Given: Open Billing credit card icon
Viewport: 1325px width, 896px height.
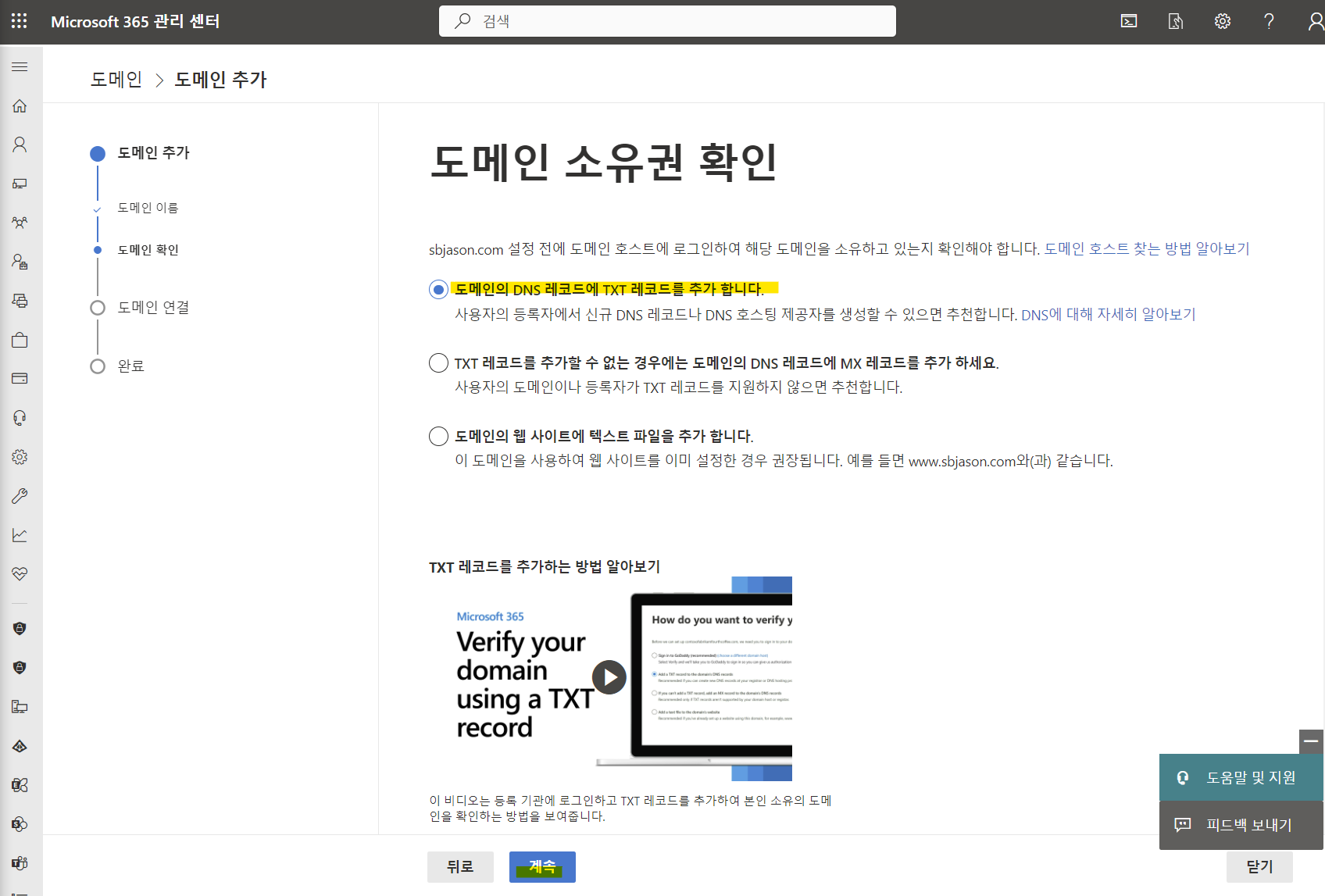Looking at the screenshot, I should (20, 379).
